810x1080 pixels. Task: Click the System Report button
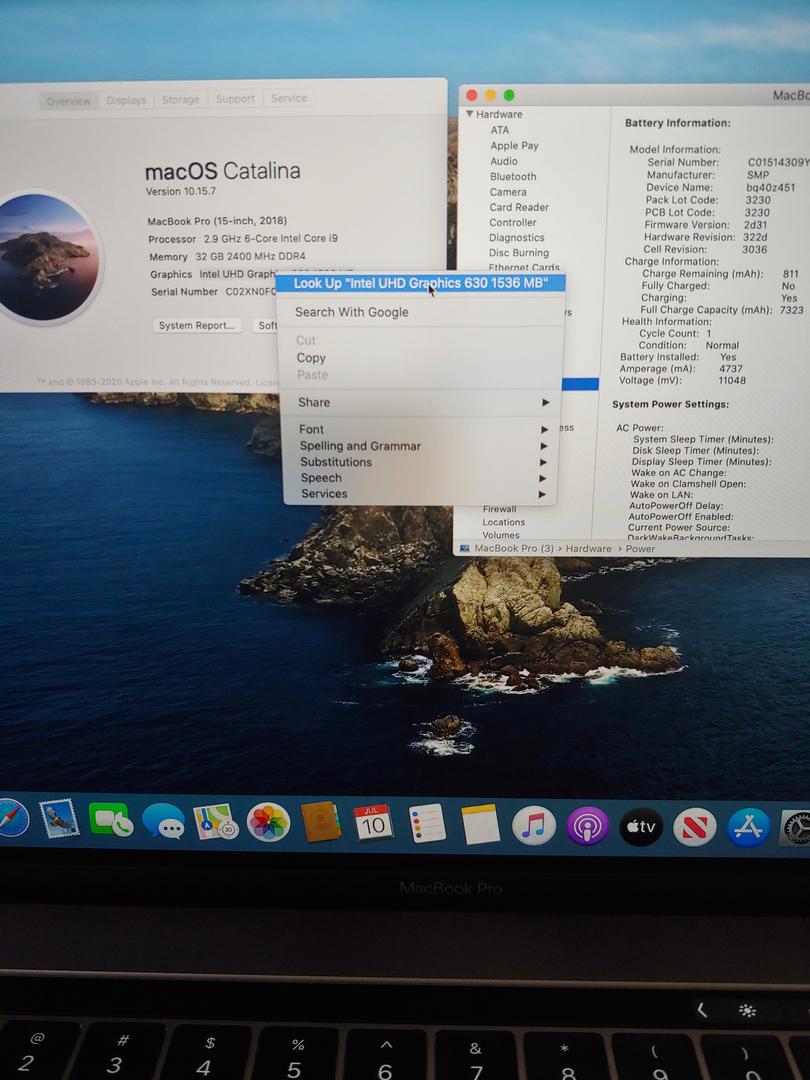point(196,325)
